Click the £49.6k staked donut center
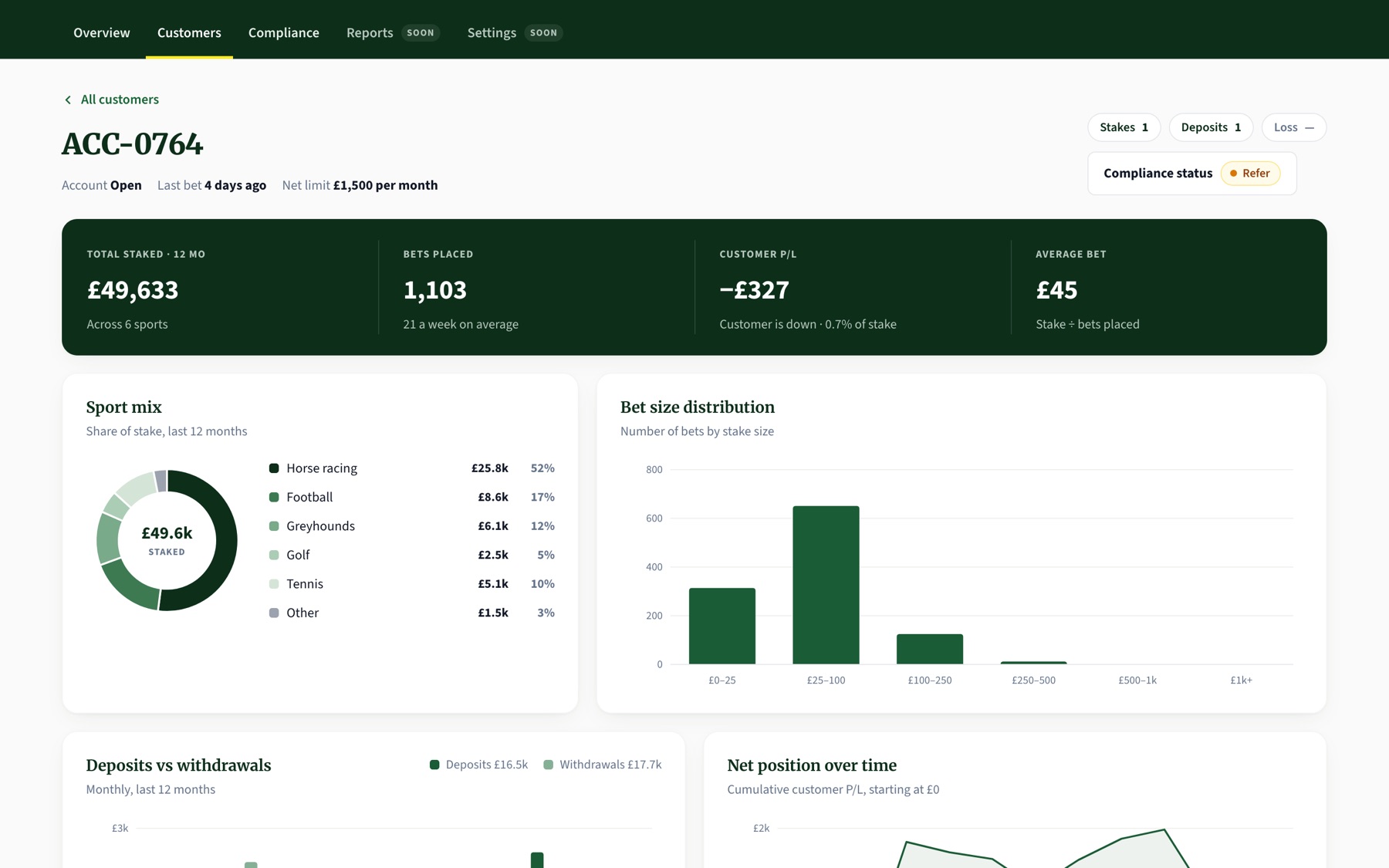The image size is (1389, 868). pos(167,540)
